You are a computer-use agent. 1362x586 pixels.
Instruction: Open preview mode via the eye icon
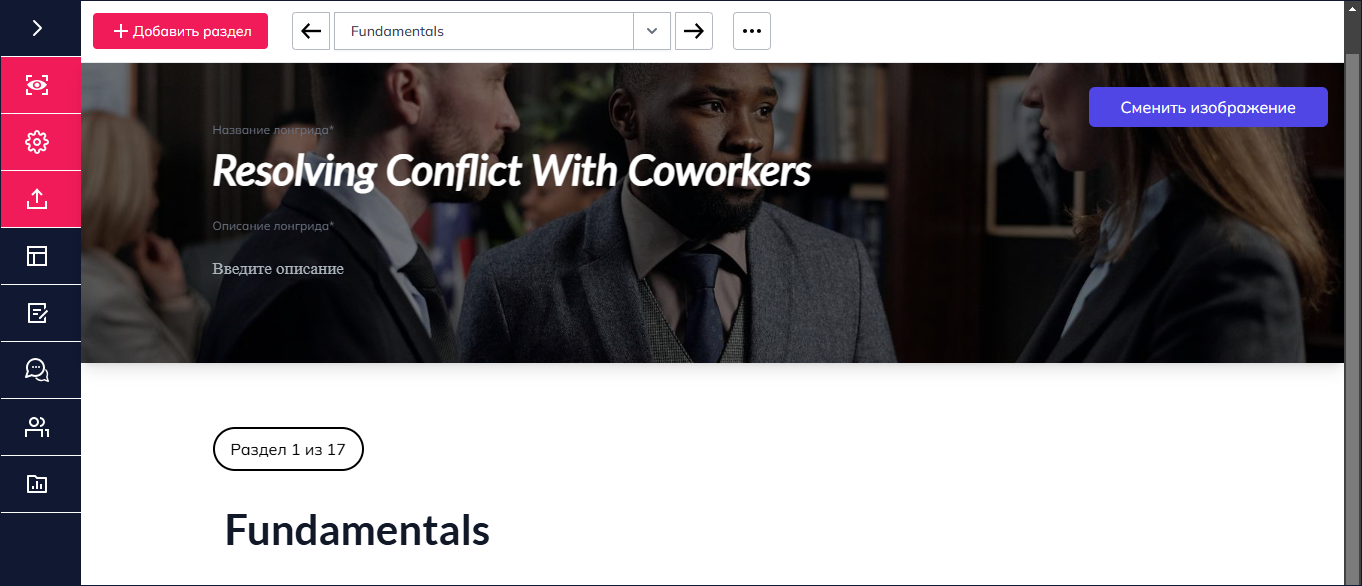37,85
